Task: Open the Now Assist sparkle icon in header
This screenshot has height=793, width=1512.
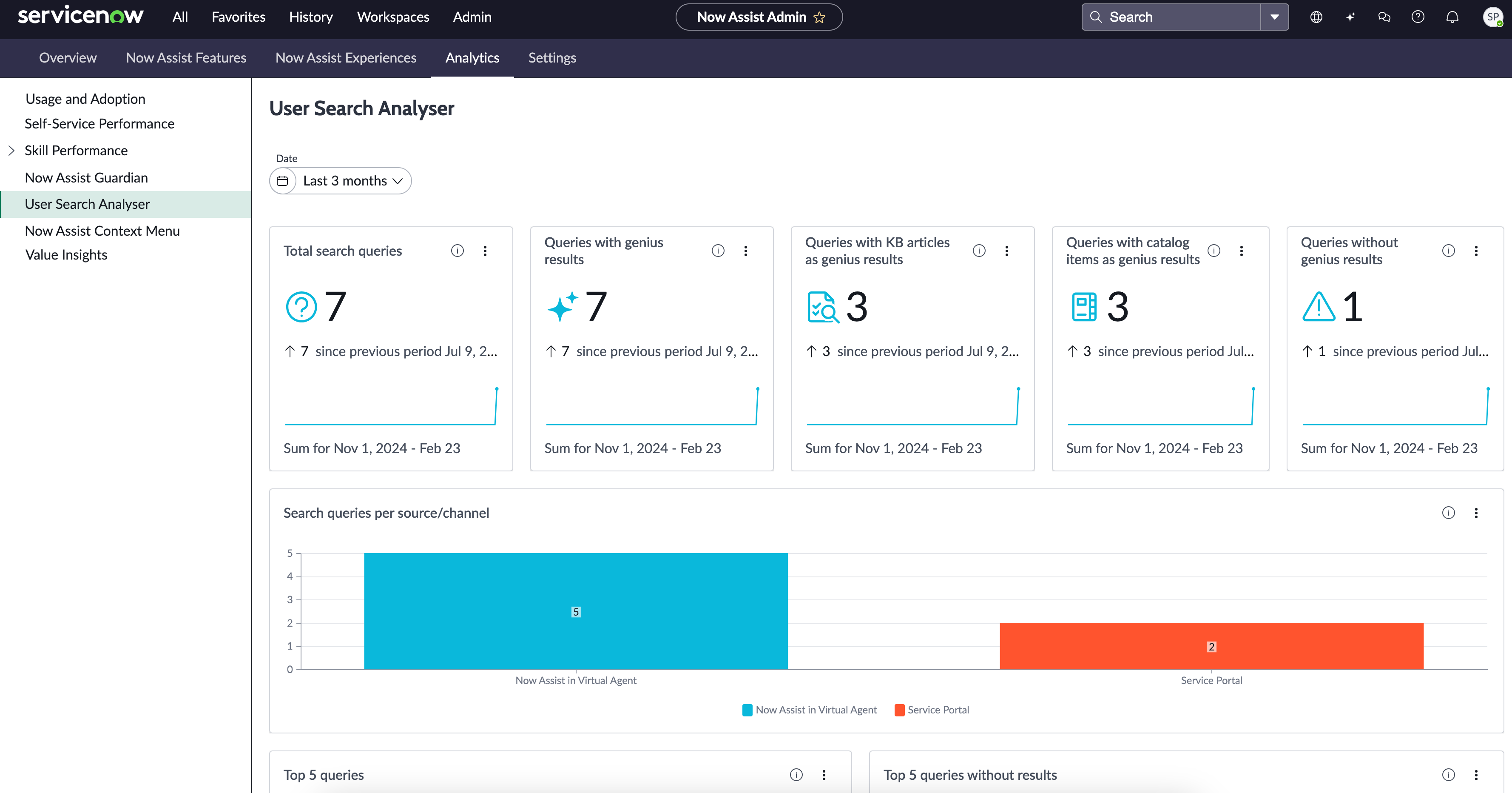Action: [x=1350, y=17]
